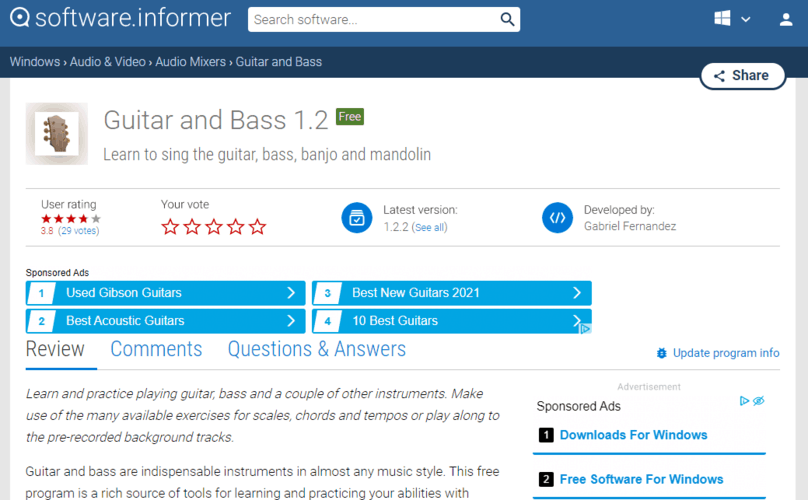Rate the program four stars
This screenshot has width=808, height=500.
235,226
